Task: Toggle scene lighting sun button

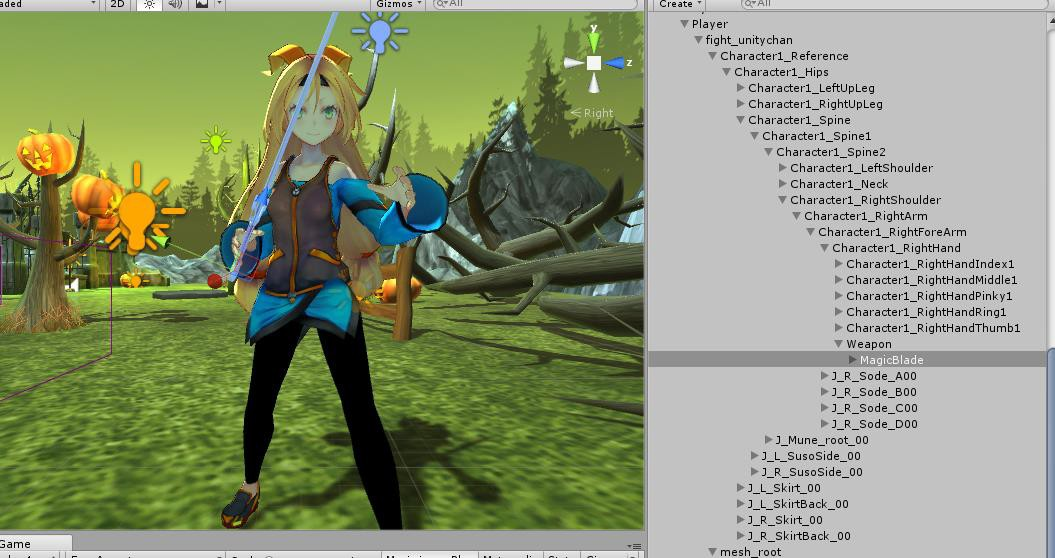Action: click(149, 4)
